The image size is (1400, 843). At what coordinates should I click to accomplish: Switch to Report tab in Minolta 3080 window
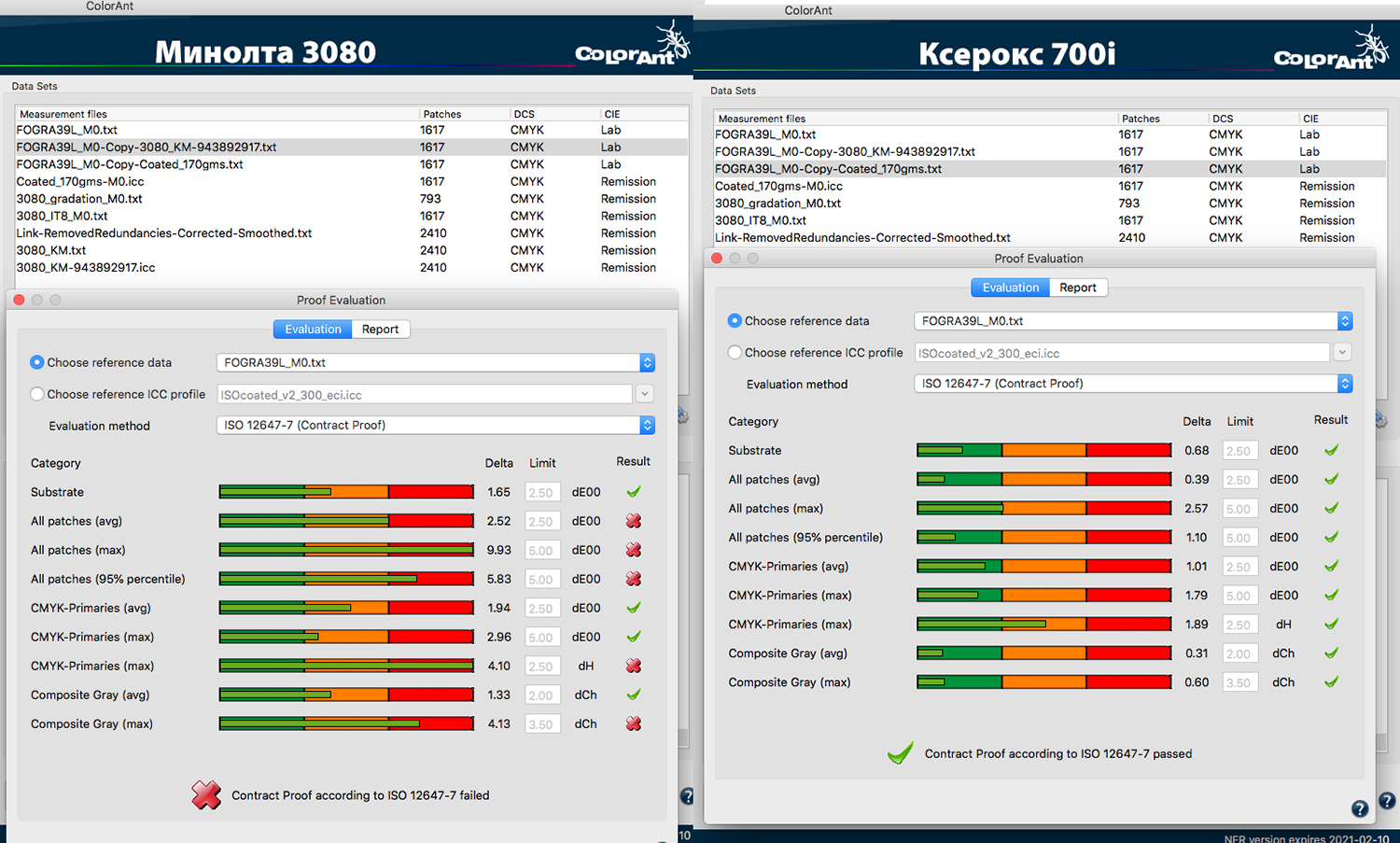tap(380, 330)
